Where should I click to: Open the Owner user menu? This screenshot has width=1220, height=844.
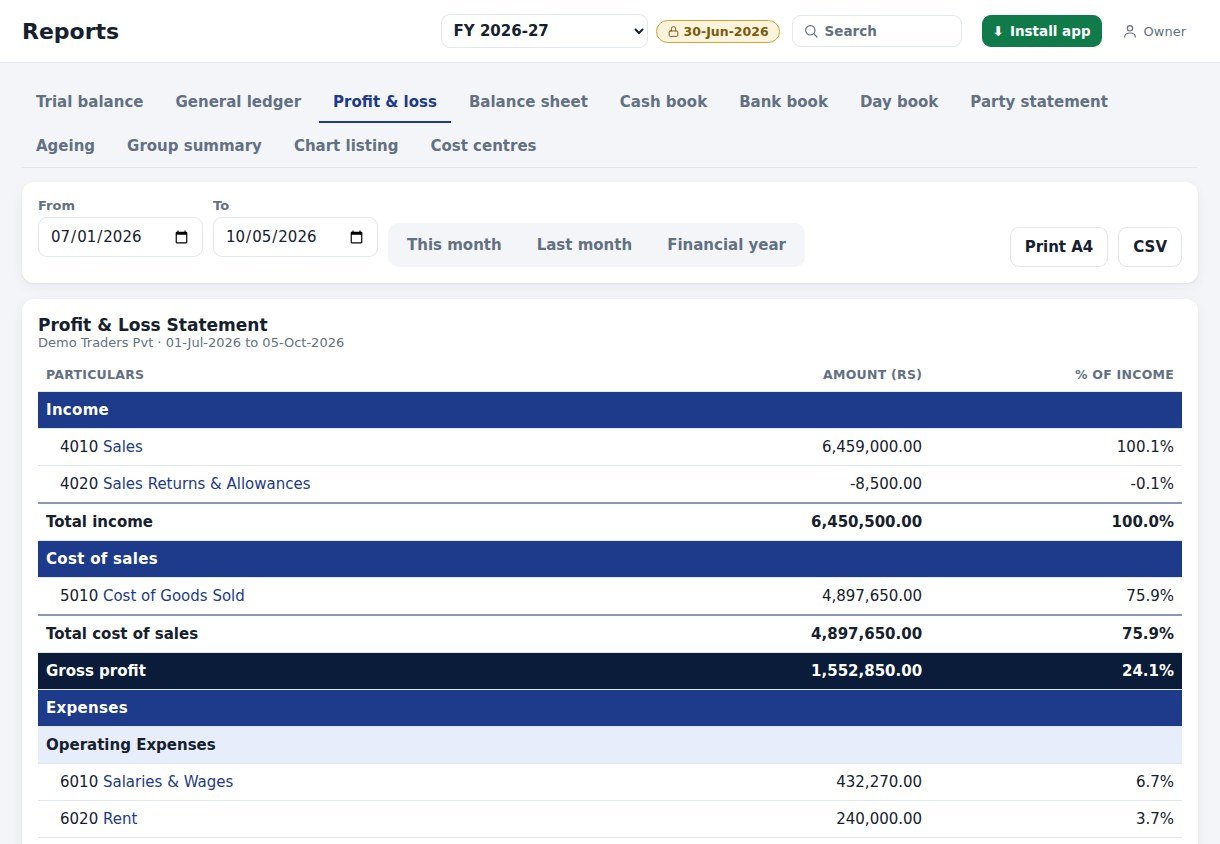pos(1154,31)
